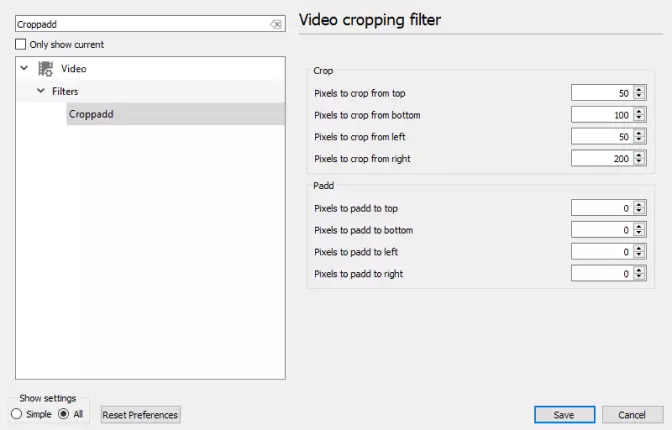The height and width of the screenshot is (430, 672).
Task: Select the Simple settings radio button
Action: click(17, 414)
